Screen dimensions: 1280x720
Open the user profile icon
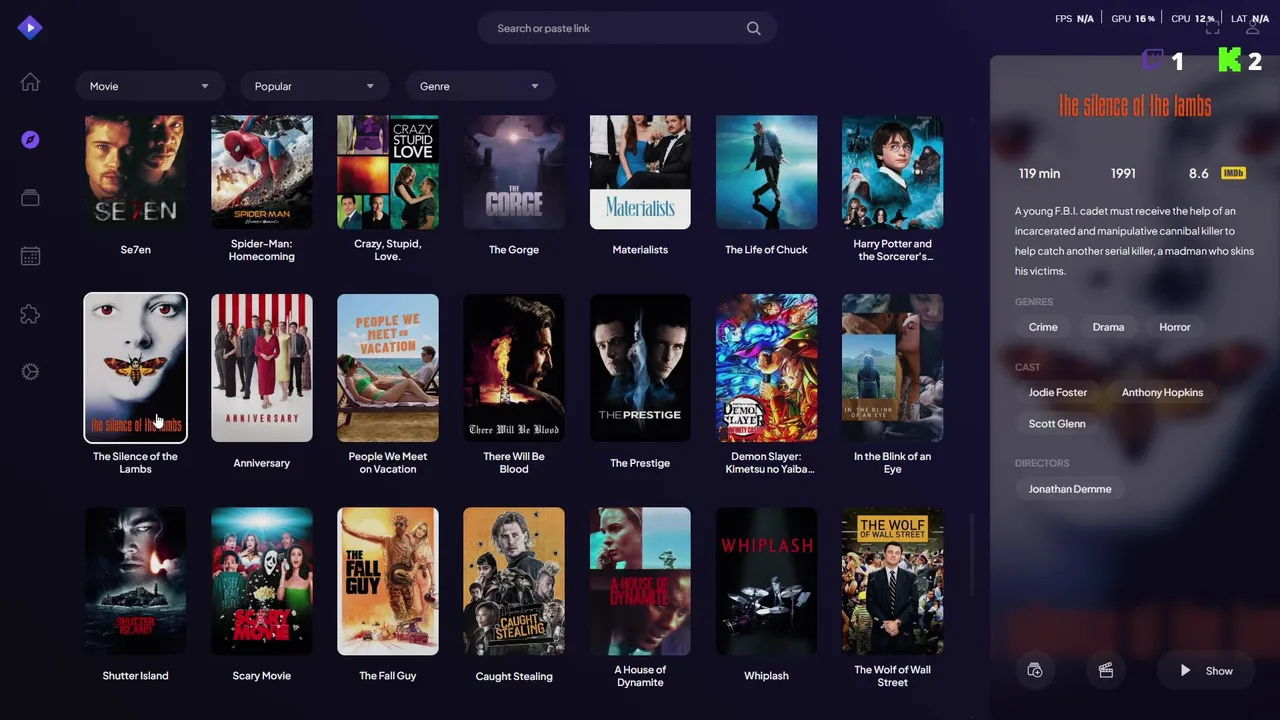click(1252, 28)
